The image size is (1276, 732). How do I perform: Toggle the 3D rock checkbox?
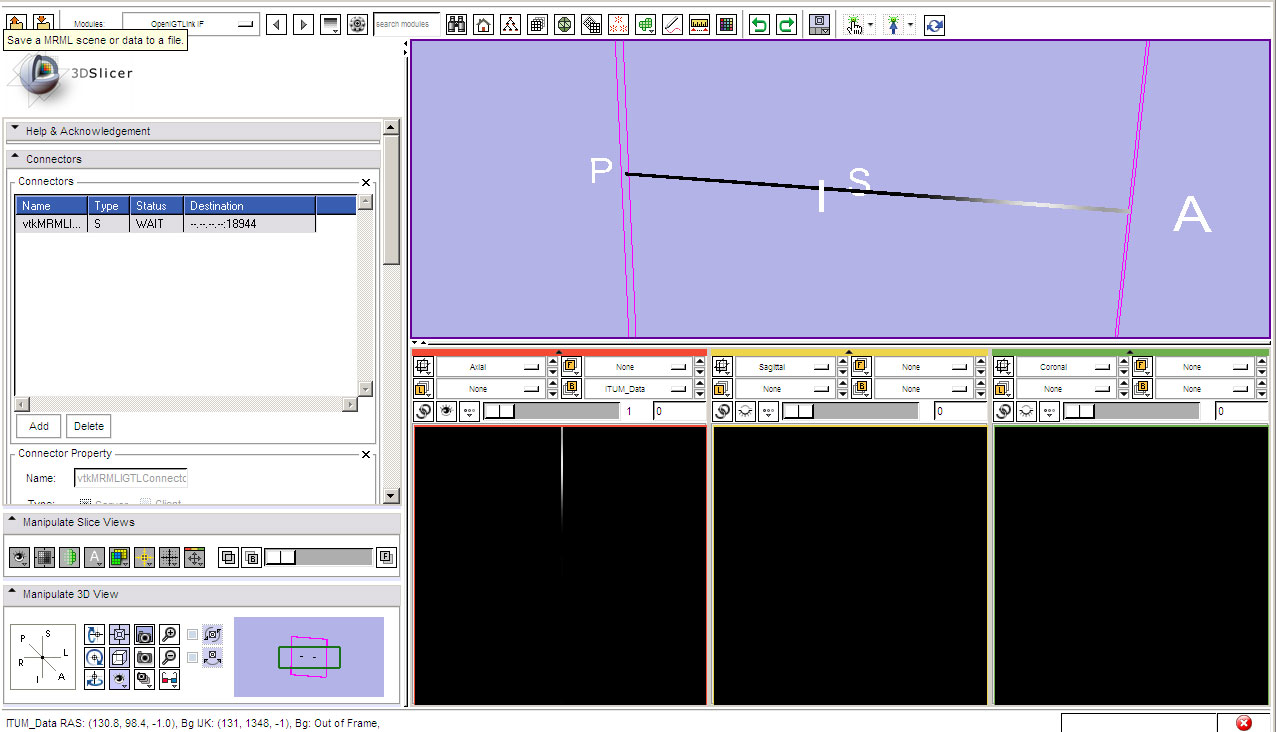[x=192, y=657]
